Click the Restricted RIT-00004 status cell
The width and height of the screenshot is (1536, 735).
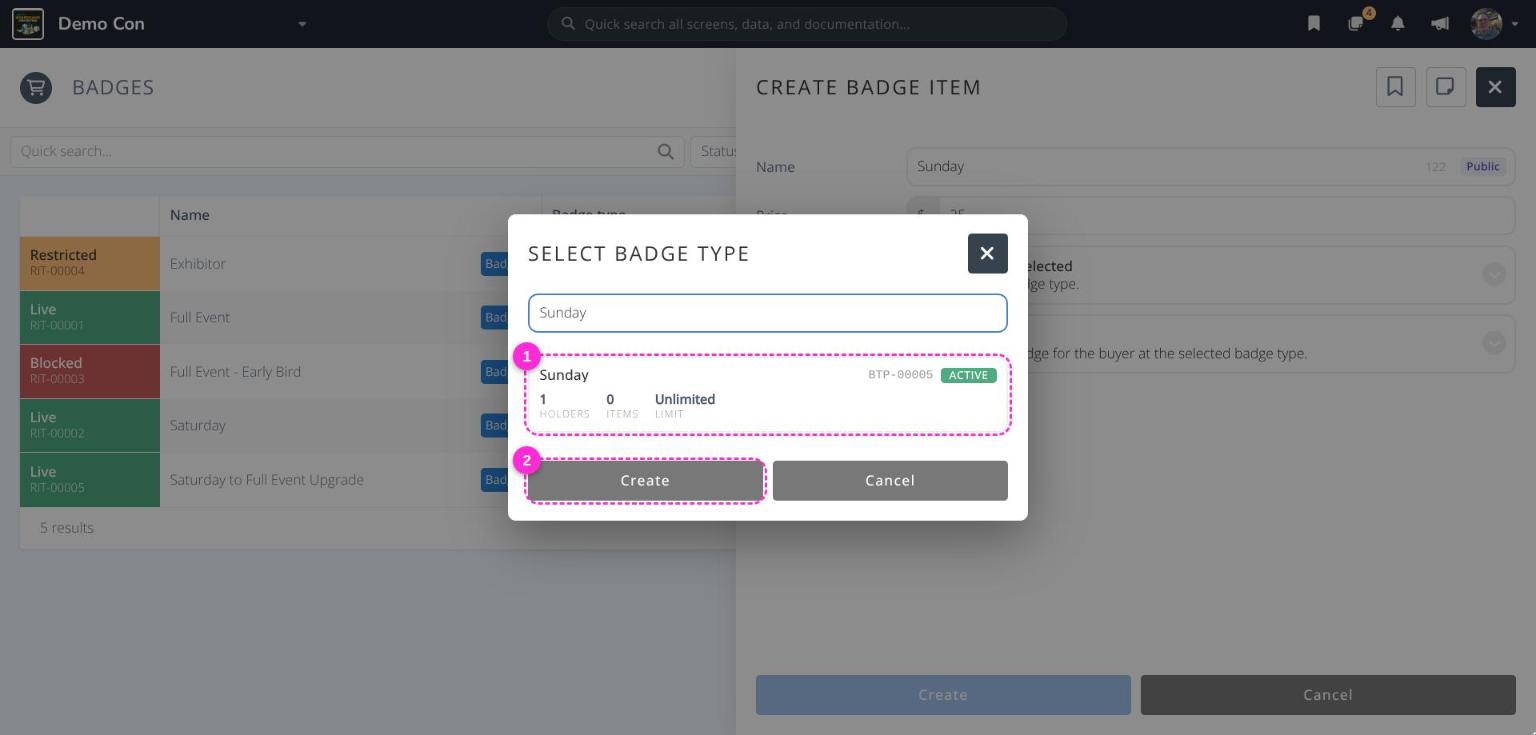(90, 264)
